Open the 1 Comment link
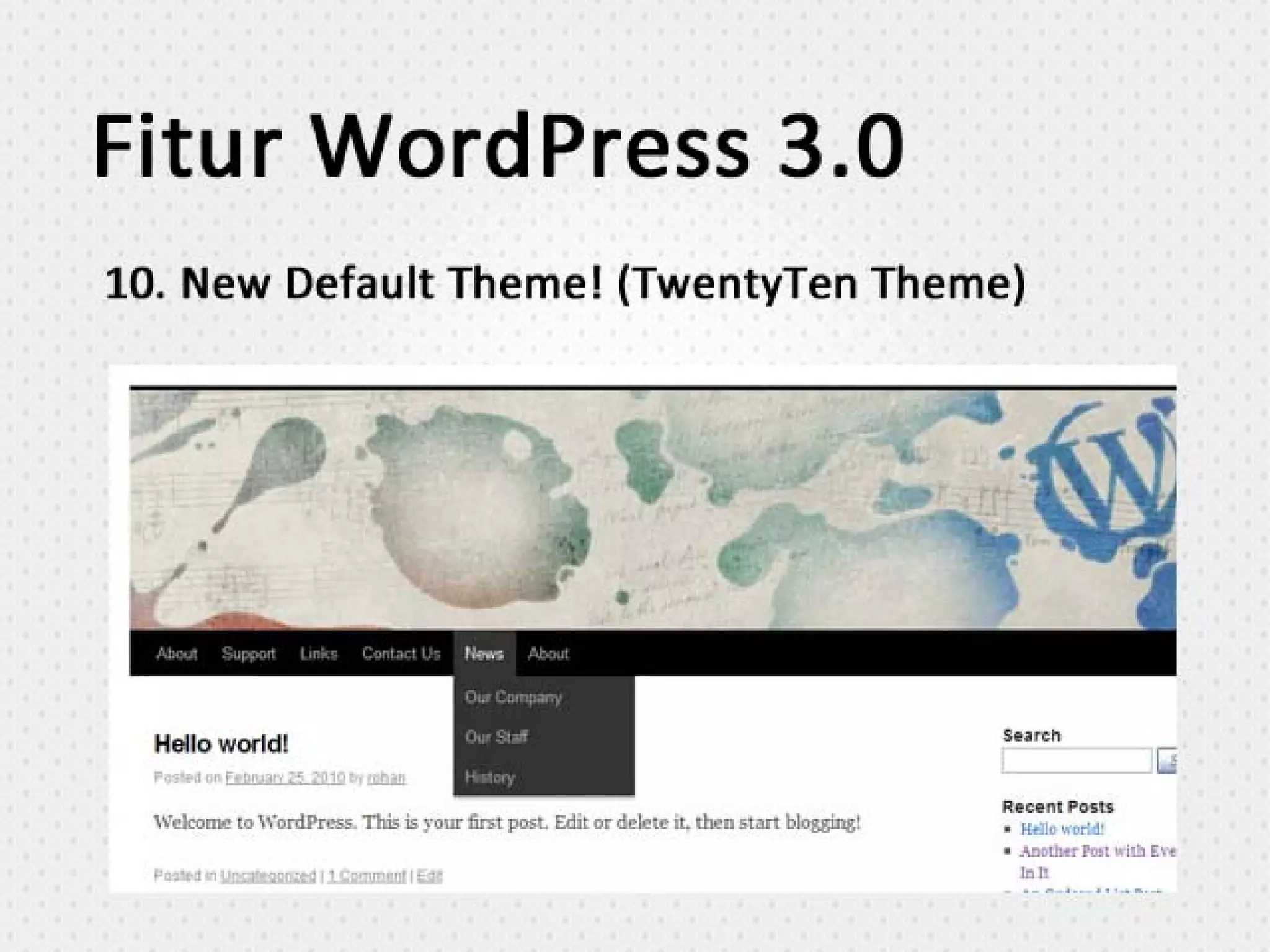The height and width of the screenshot is (952, 1270). tap(366, 875)
